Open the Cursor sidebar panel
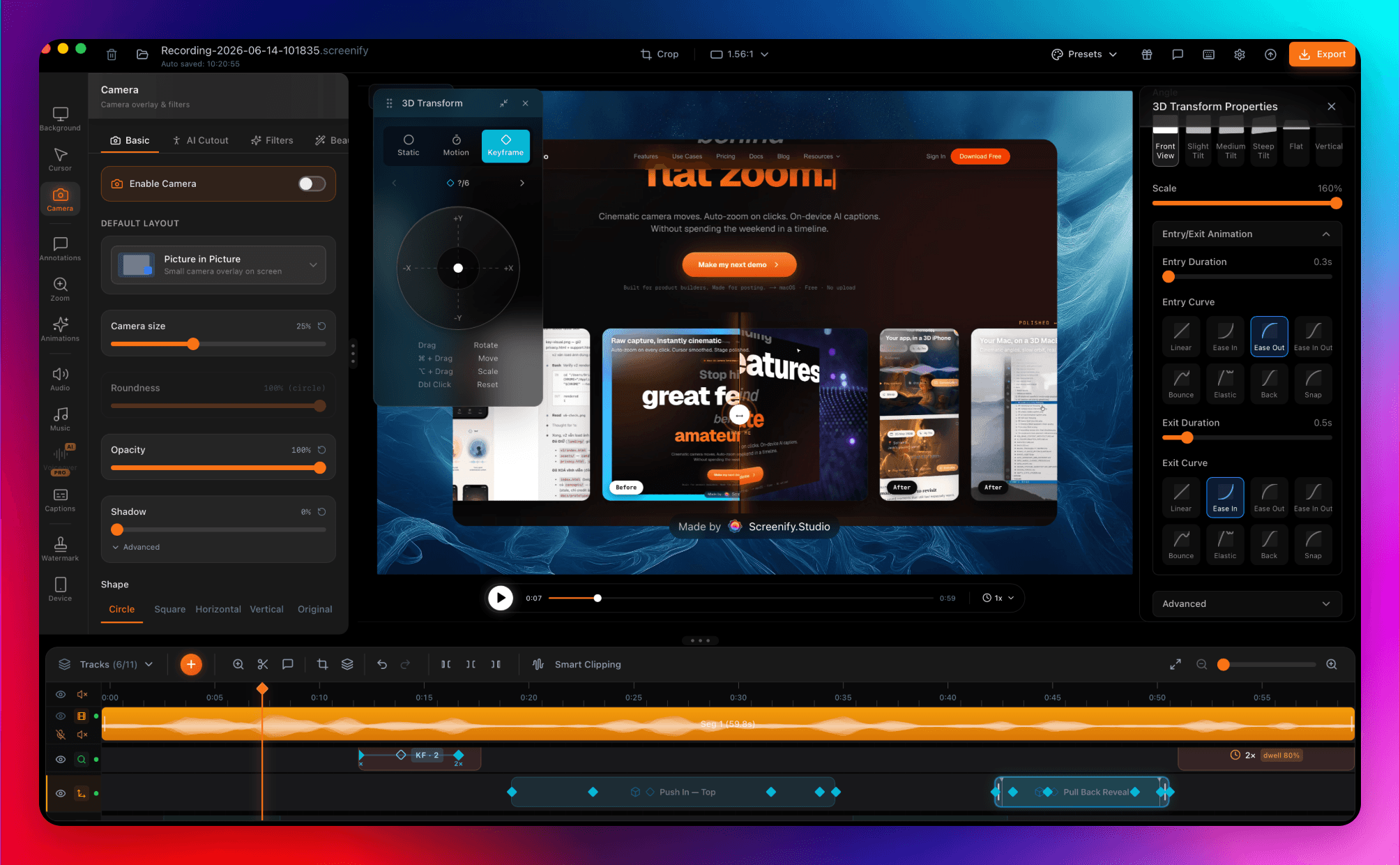The height and width of the screenshot is (865, 1400). [x=60, y=159]
